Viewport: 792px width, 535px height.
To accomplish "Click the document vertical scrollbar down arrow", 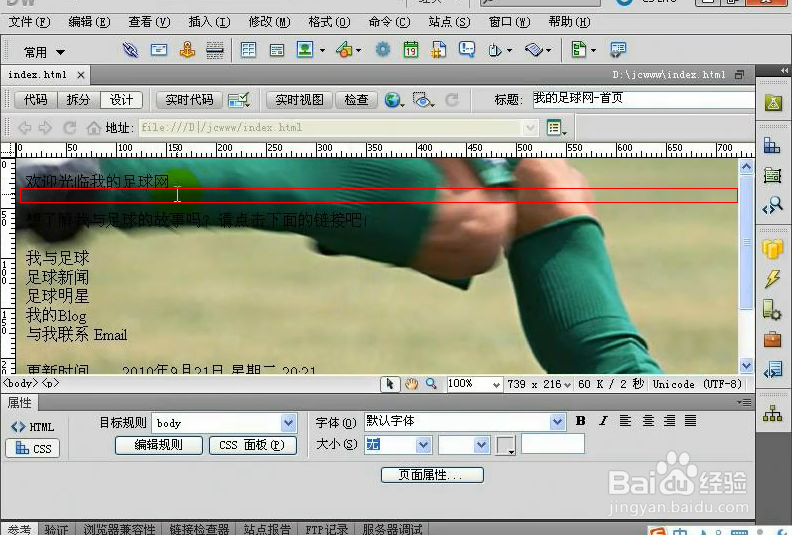I will tap(746, 365).
